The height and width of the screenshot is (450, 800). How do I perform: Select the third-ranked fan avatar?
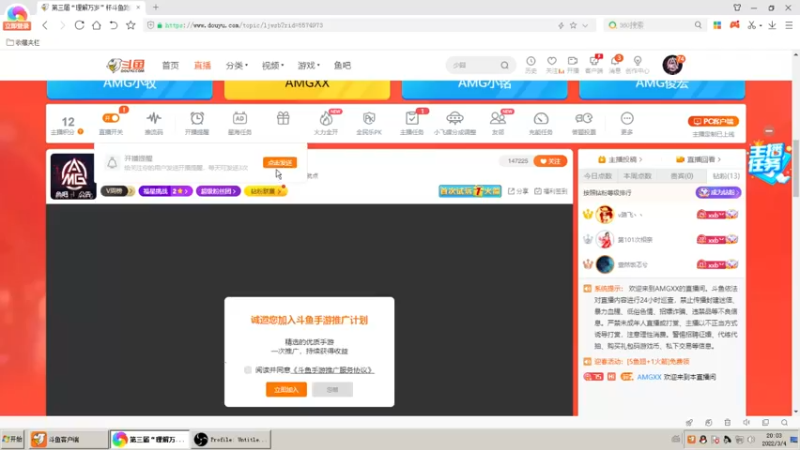[x=605, y=264]
